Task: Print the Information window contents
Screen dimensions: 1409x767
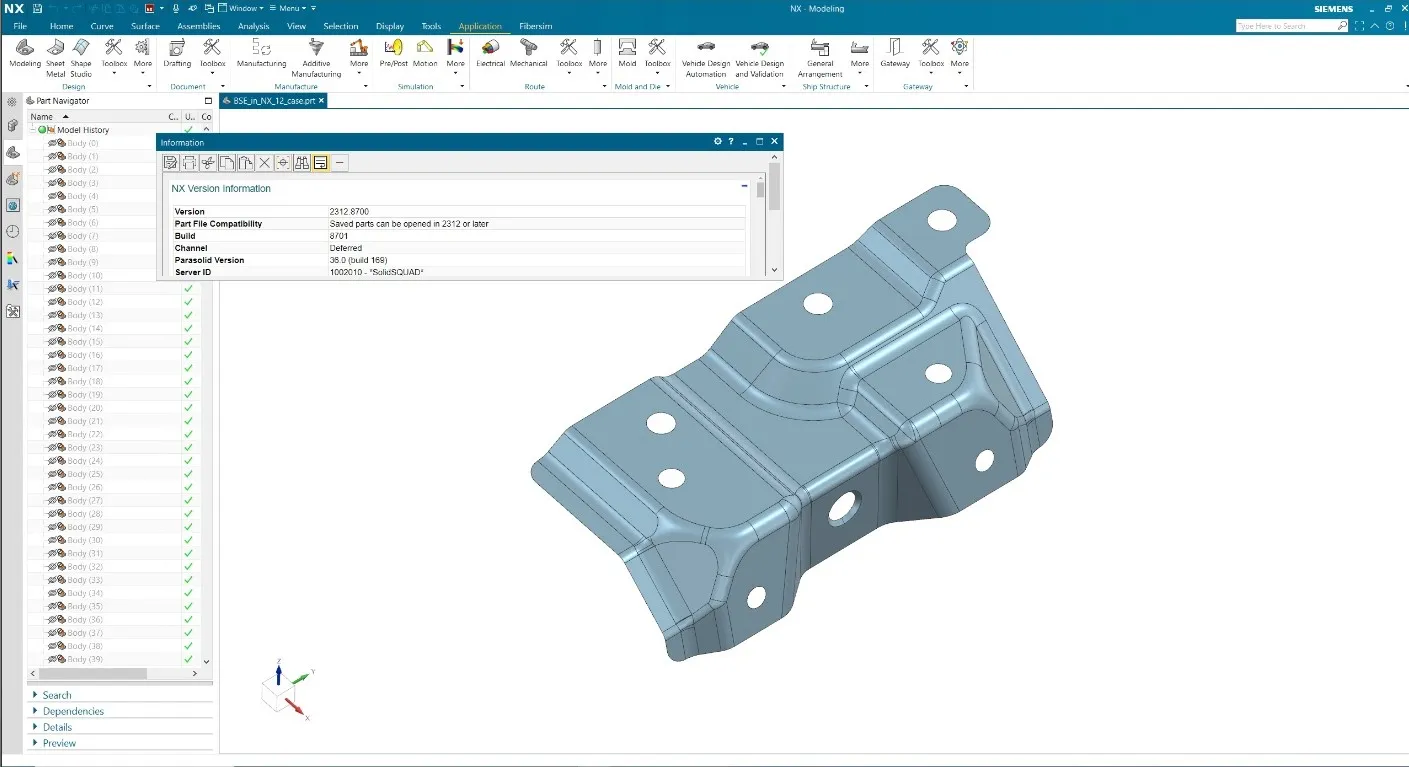Action: [189, 162]
